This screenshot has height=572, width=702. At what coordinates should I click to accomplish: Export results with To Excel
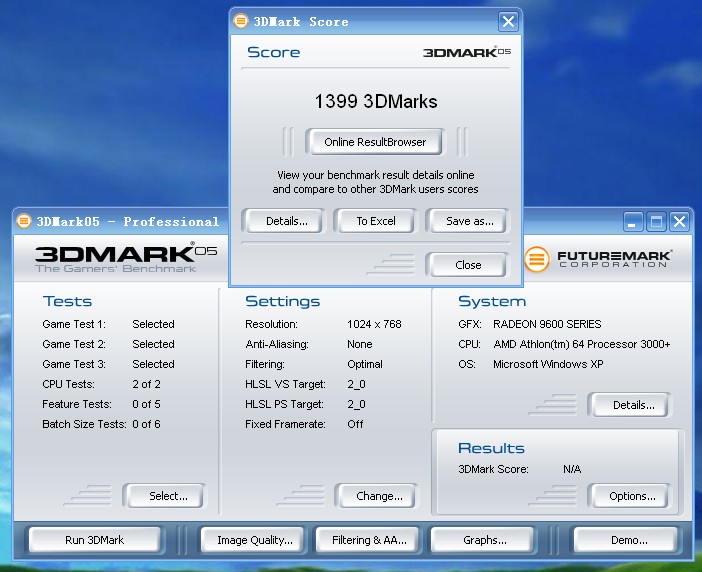pos(376,221)
